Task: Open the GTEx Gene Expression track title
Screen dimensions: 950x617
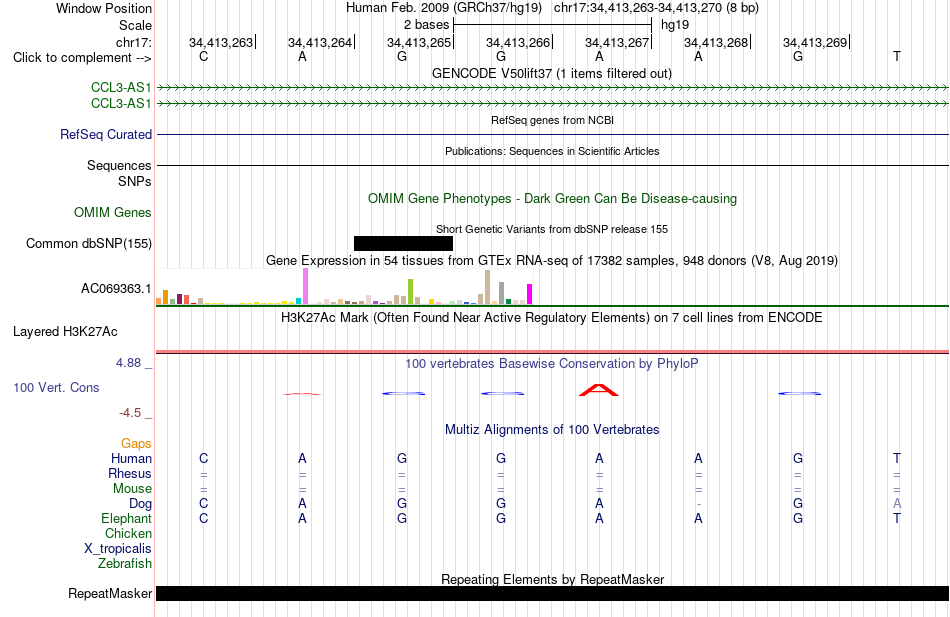Action: (552, 261)
